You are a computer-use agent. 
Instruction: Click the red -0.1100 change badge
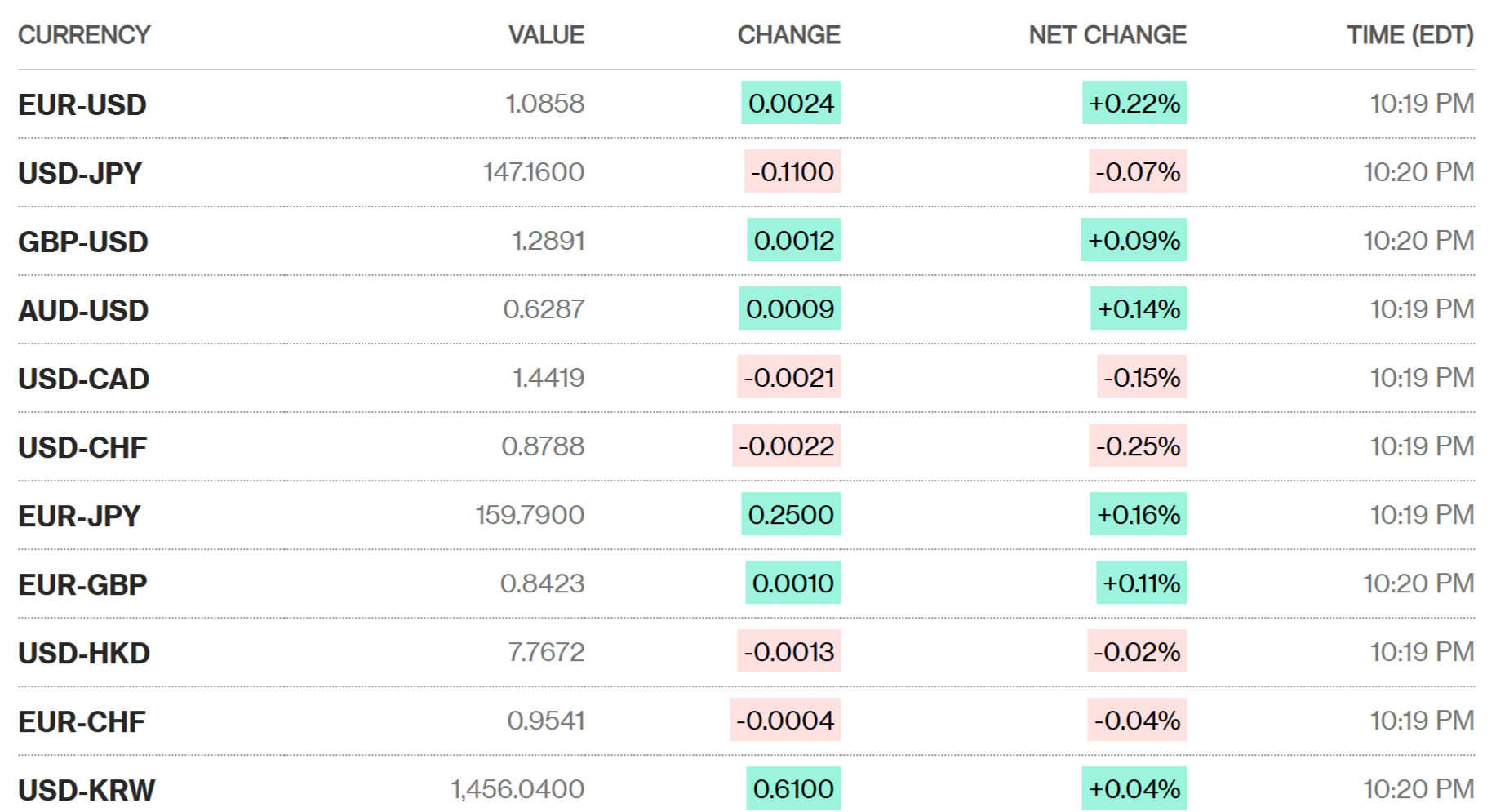click(x=792, y=171)
